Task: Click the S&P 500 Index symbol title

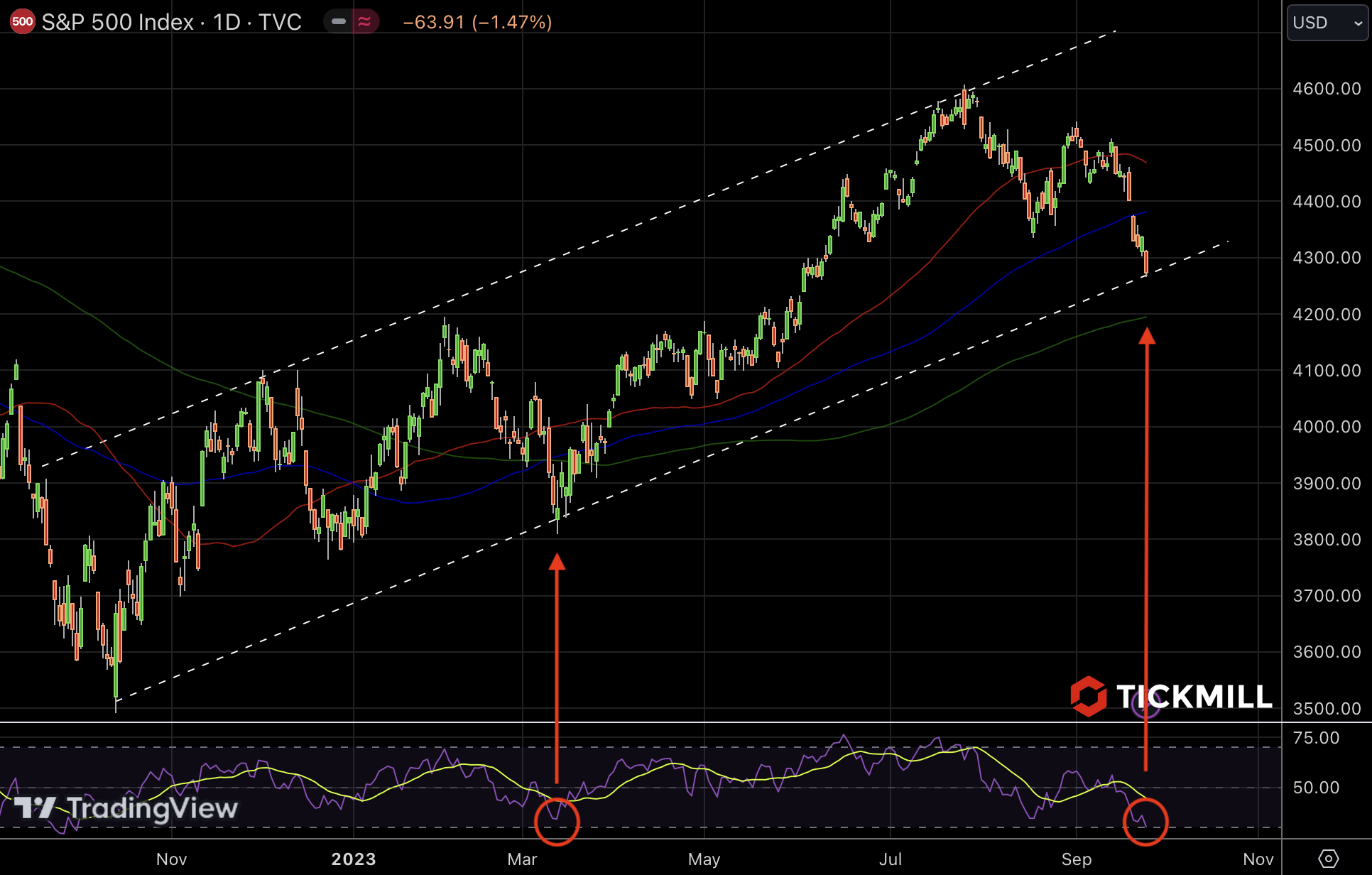Action: (117, 22)
